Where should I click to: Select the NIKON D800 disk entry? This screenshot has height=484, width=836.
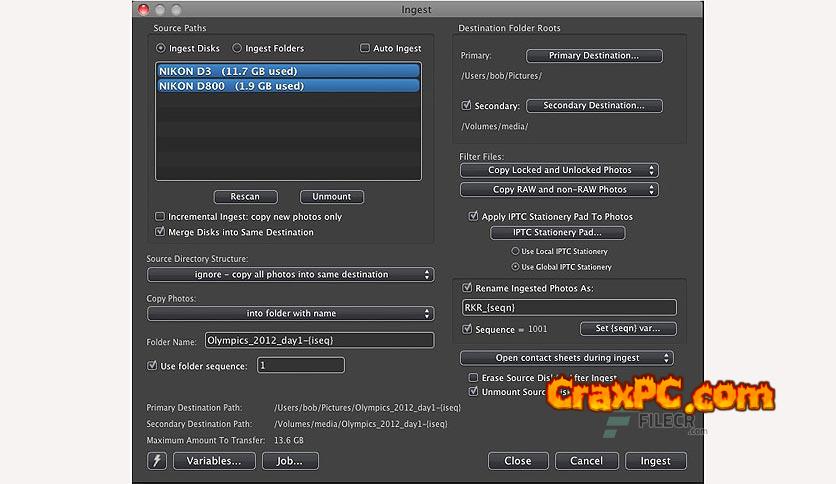[287, 86]
